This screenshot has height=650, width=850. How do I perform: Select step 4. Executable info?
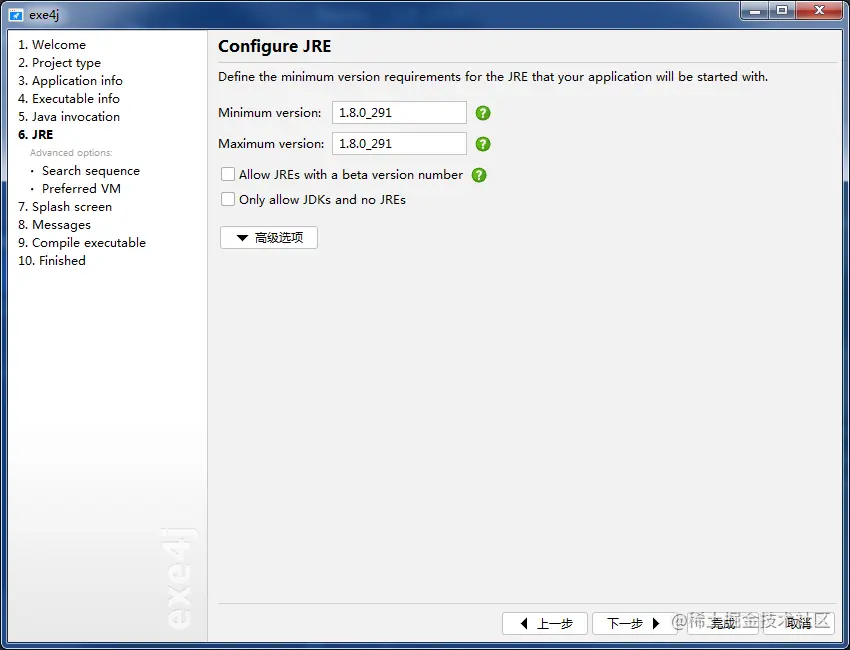(x=69, y=99)
